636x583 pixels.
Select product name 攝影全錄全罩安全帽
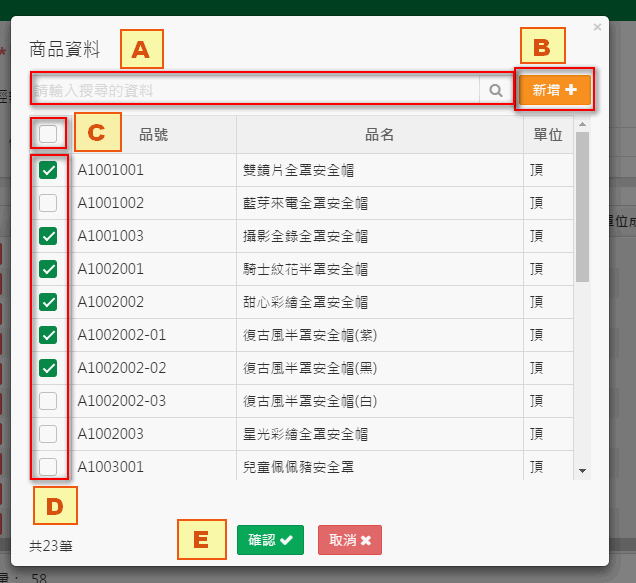[305, 236]
